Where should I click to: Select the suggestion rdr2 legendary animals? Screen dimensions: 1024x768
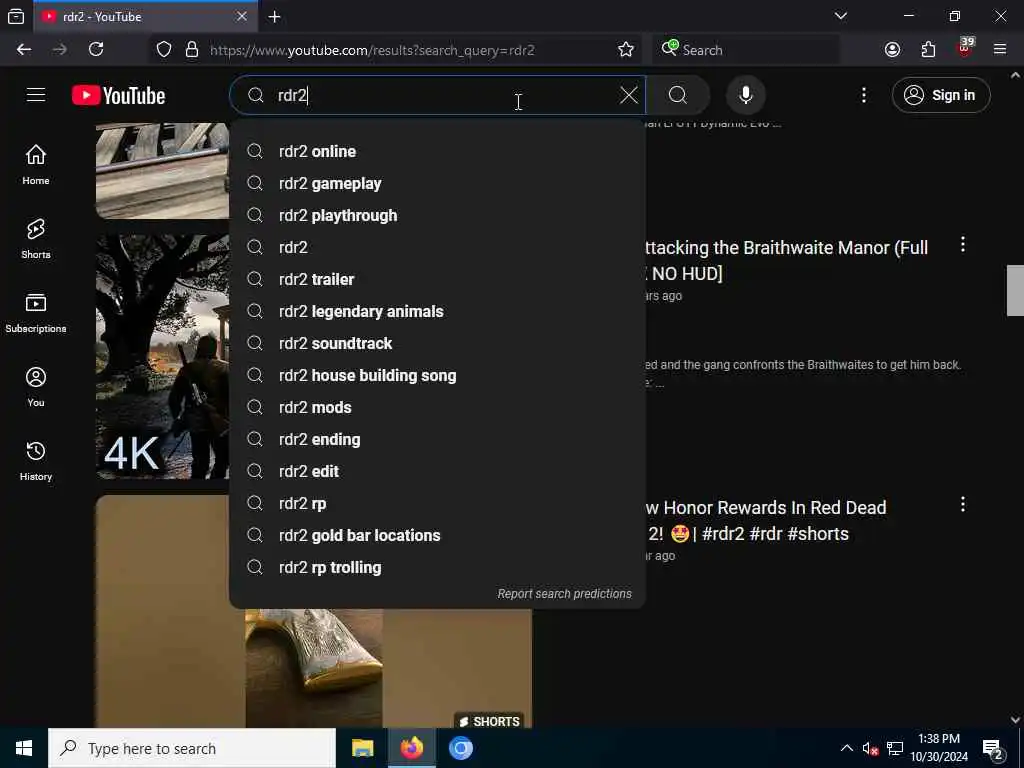click(x=438, y=312)
